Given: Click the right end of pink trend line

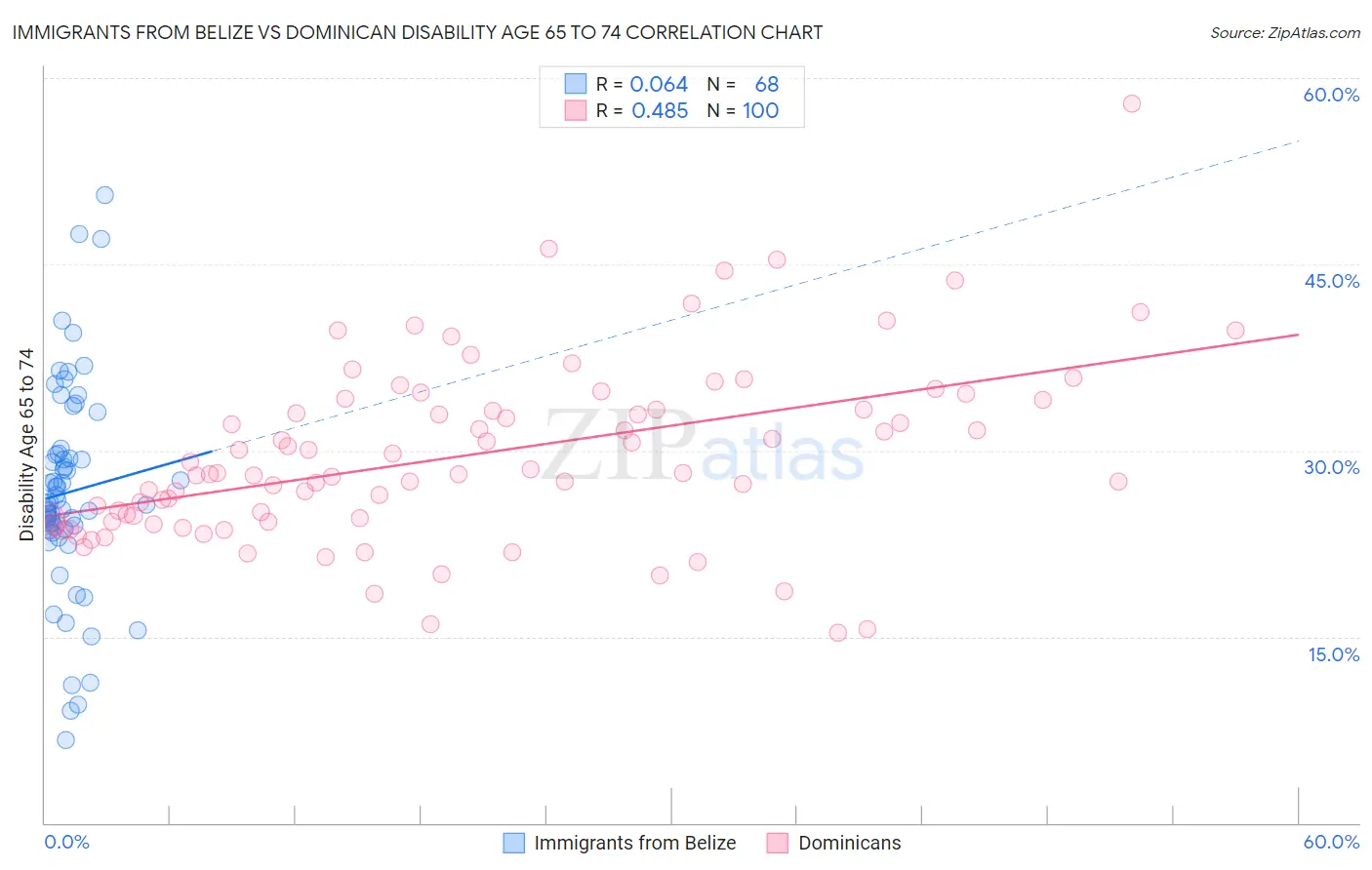Looking at the screenshot, I should click(1298, 335).
